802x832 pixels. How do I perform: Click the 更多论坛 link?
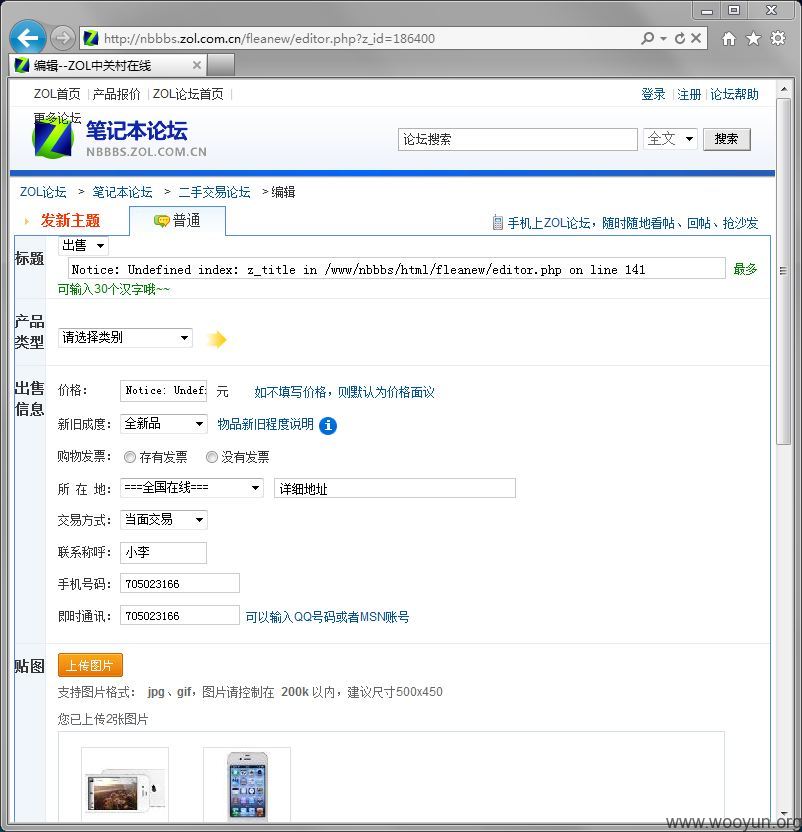click(x=57, y=118)
